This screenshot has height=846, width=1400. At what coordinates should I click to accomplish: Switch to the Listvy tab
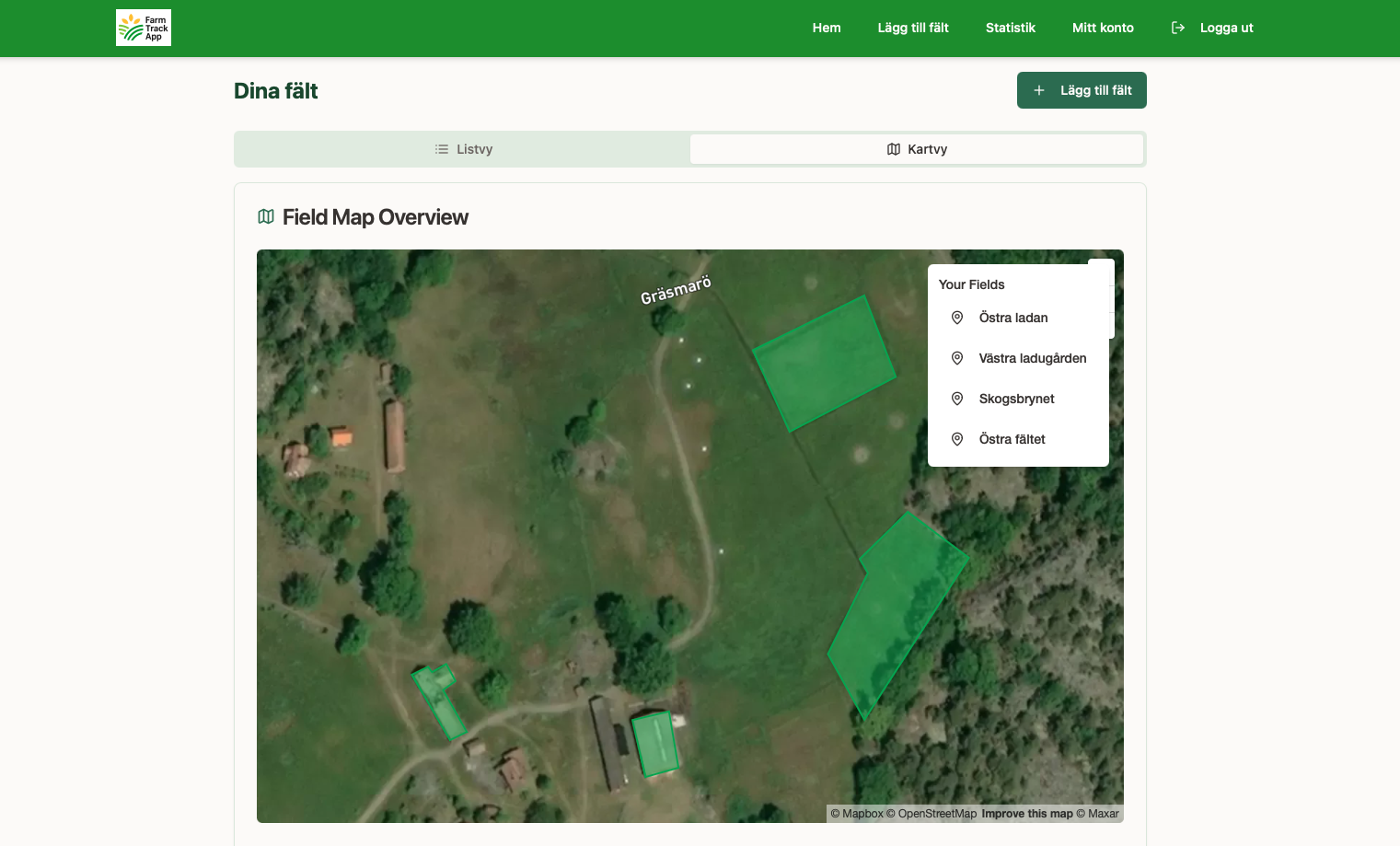coord(463,149)
